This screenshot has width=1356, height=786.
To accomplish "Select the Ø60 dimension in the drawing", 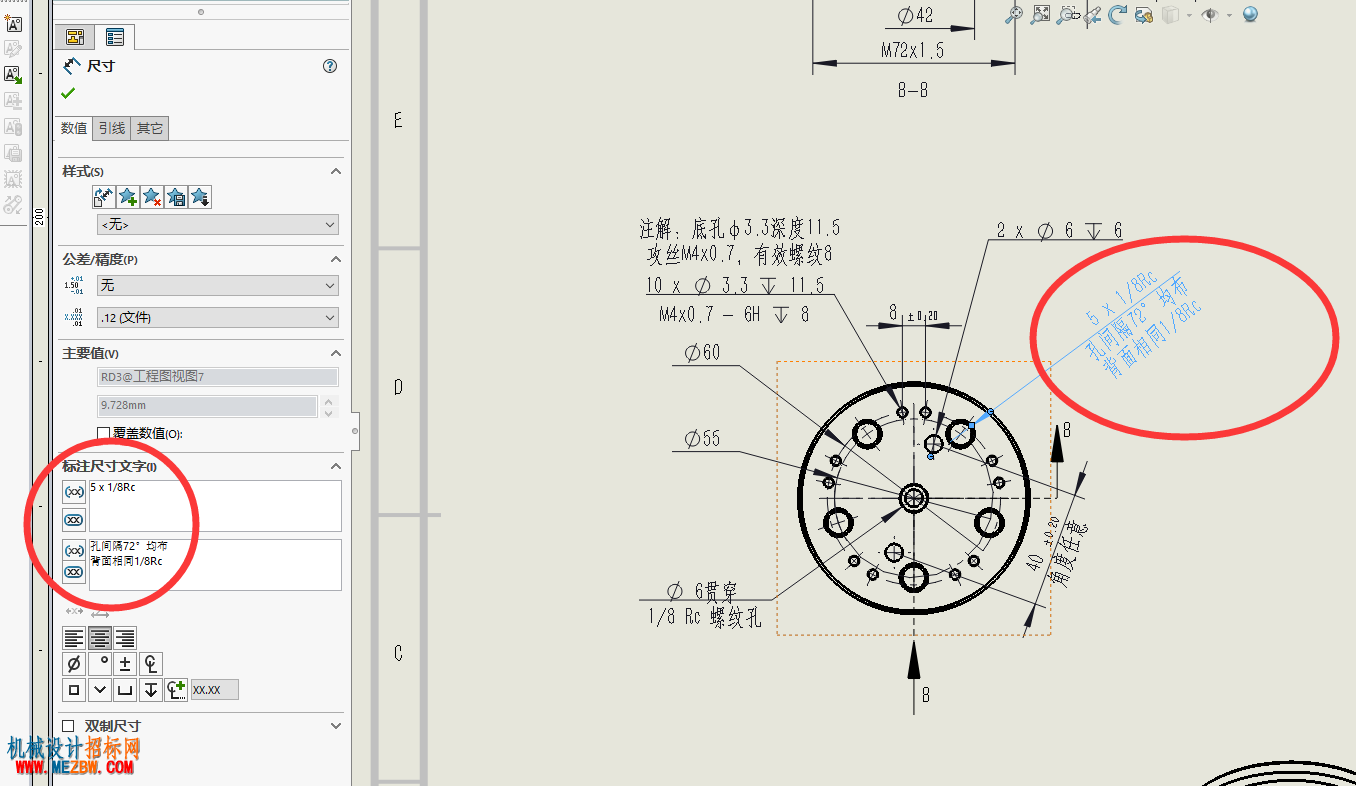I will coord(702,352).
